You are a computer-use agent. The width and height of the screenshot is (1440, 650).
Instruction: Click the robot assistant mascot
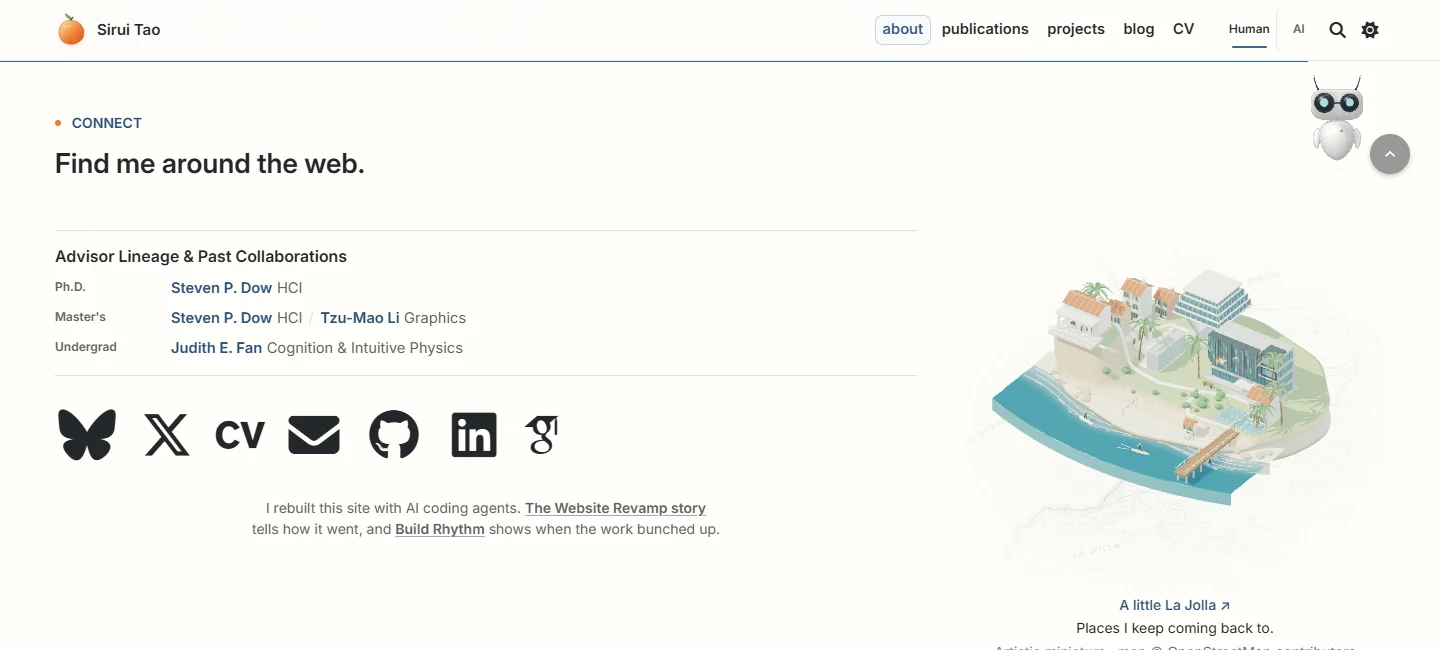coord(1337,118)
